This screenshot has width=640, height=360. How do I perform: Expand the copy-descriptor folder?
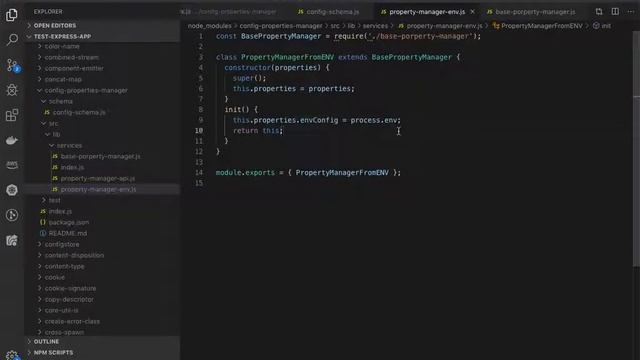[x=102, y=300]
